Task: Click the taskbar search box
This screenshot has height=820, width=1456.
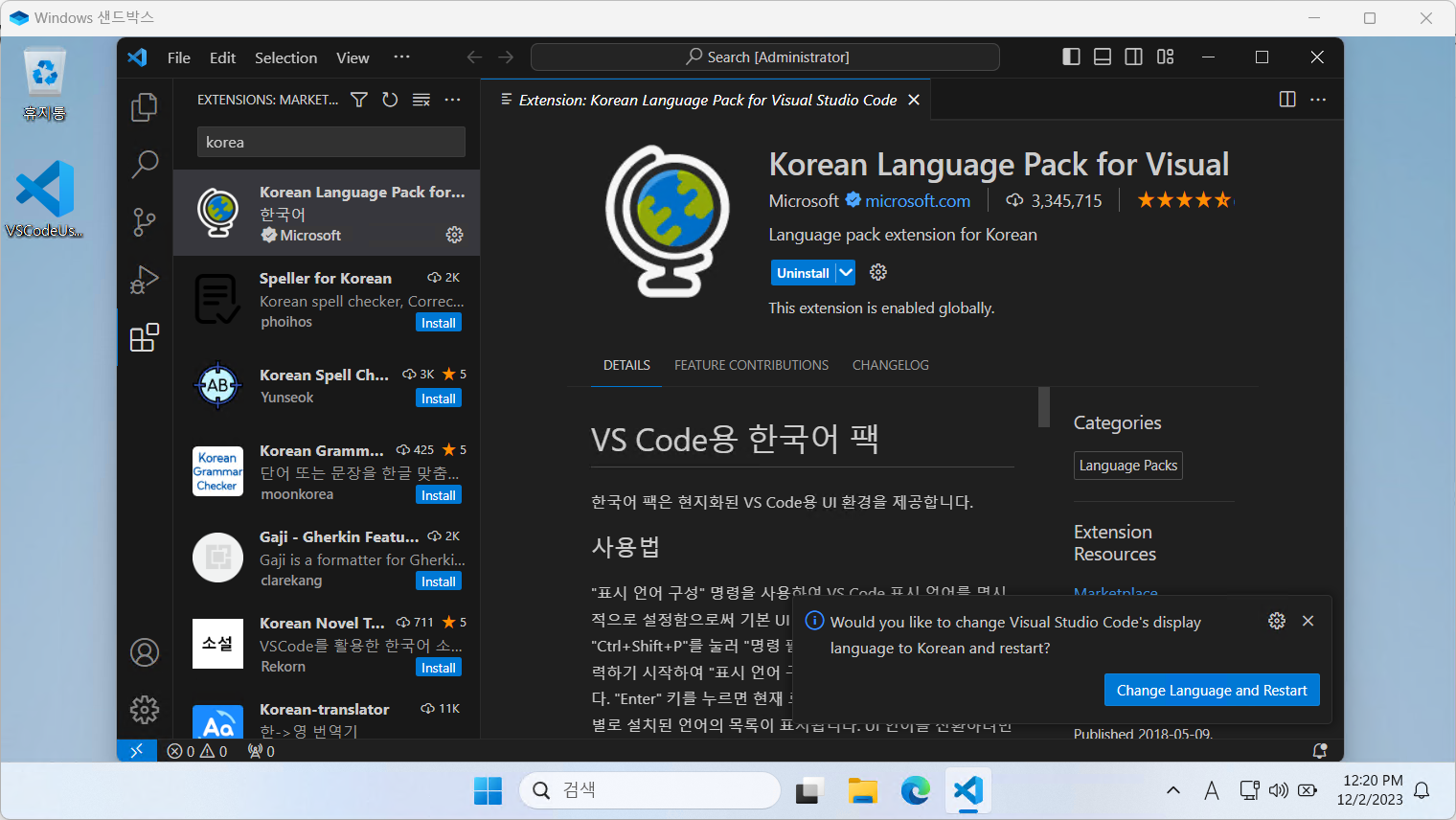Action: [649, 790]
